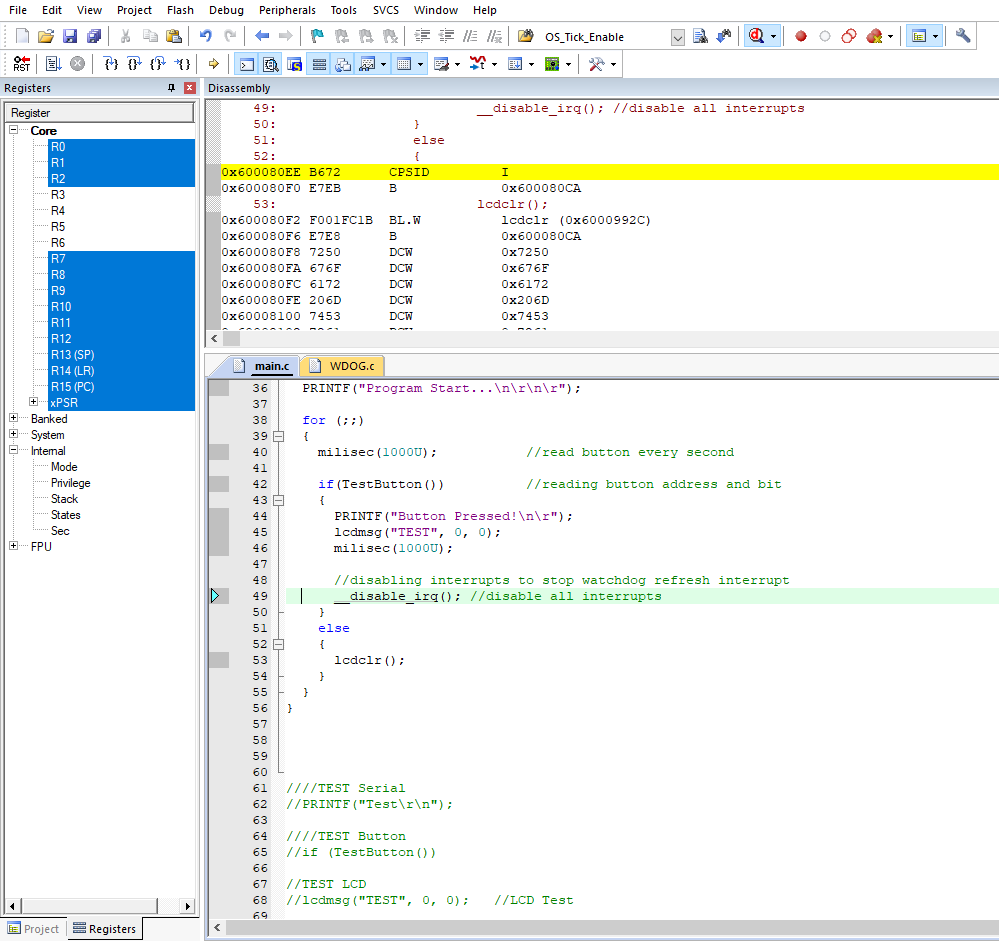Open the Disassembly Window toolbar icon

pyautogui.click(x=270, y=63)
